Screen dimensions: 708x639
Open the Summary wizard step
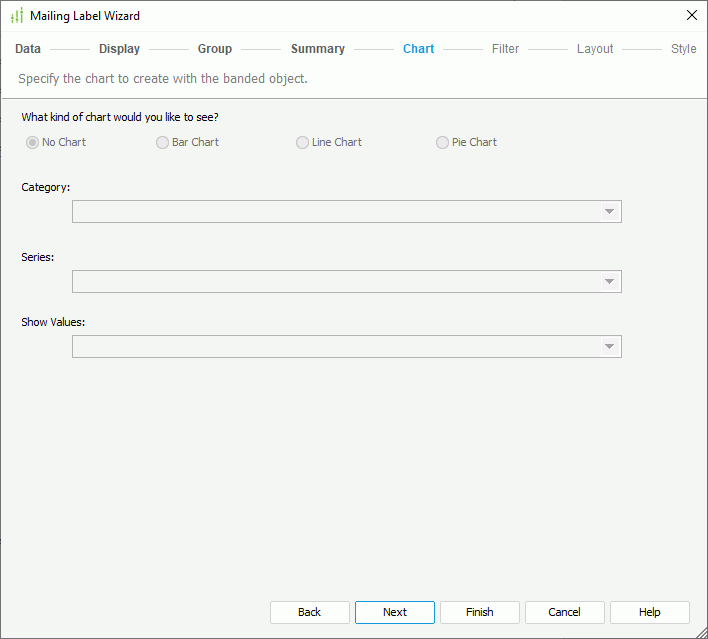[x=317, y=49]
